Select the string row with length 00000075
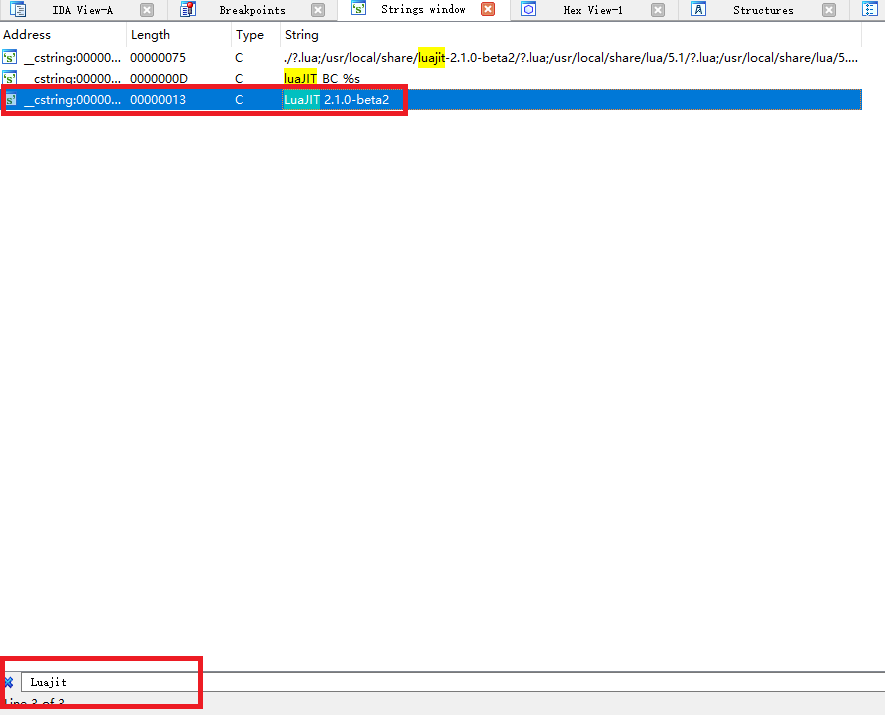 431,58
